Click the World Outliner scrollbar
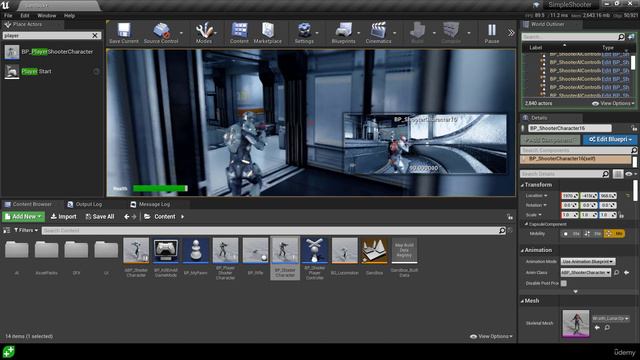This screenshot has width=640, height=360. click(x=633, y=62)
